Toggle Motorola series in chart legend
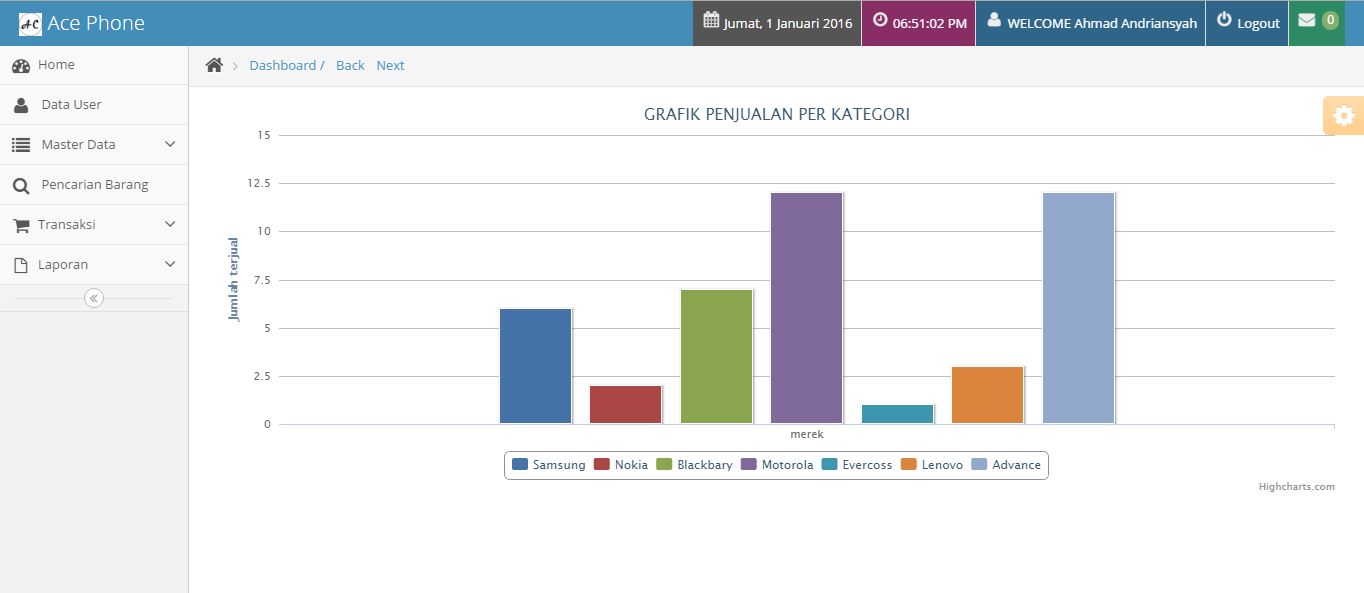1364x593 pixels. 777,464
